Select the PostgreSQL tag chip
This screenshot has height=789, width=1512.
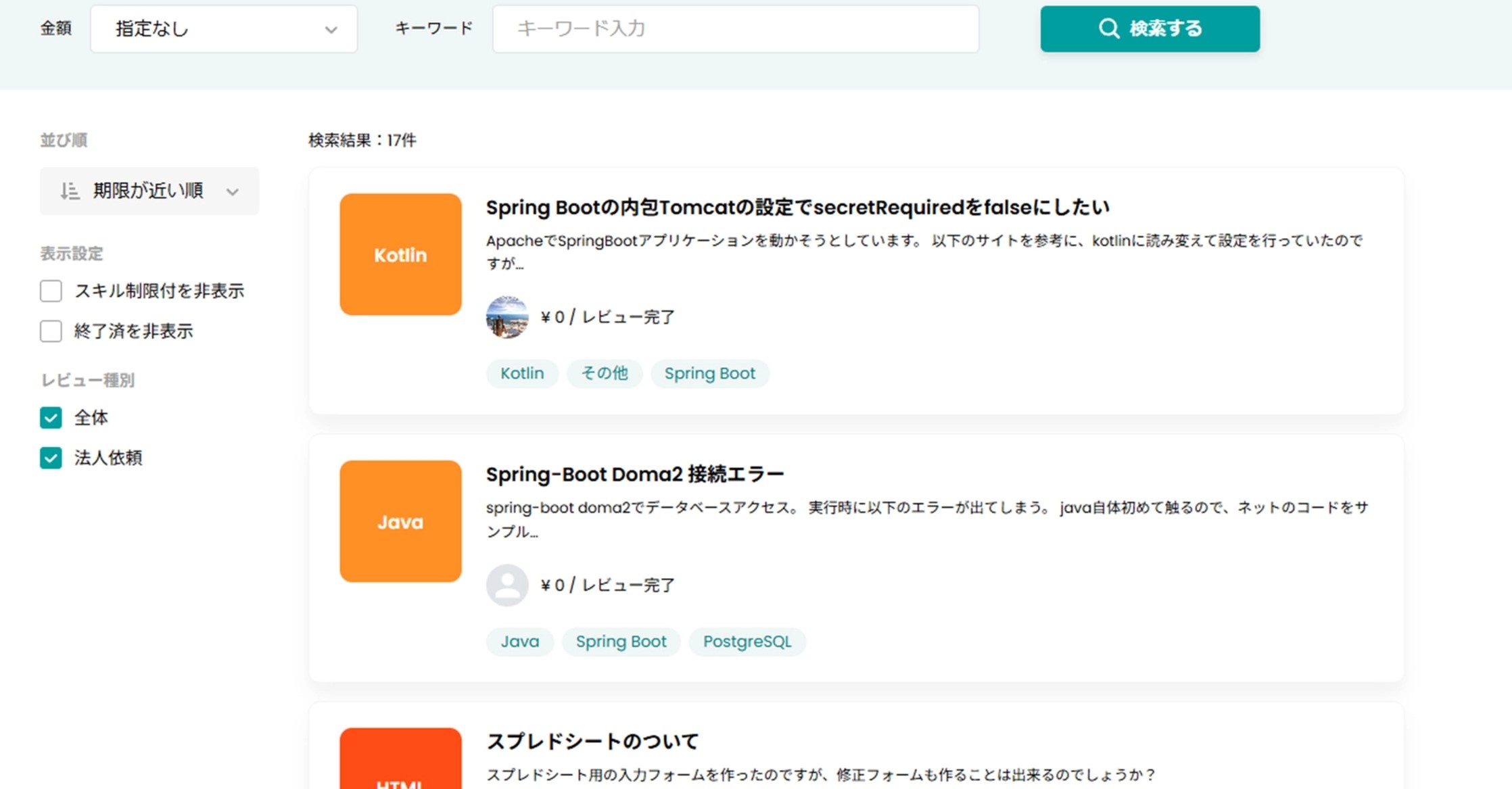[x=747, y=642]
